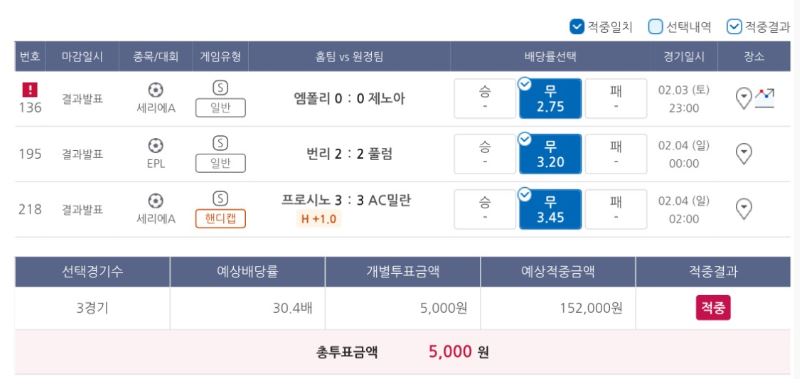The width and height of the screenshot is (800, 391).
Task: Click the S badge icon on match 218
Action: [x=220, y=199]
